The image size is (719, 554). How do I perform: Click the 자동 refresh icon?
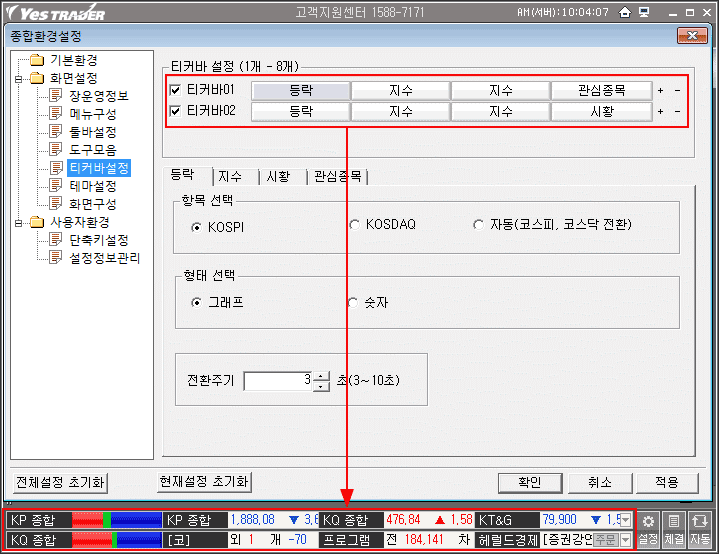(x=700, y=529)
